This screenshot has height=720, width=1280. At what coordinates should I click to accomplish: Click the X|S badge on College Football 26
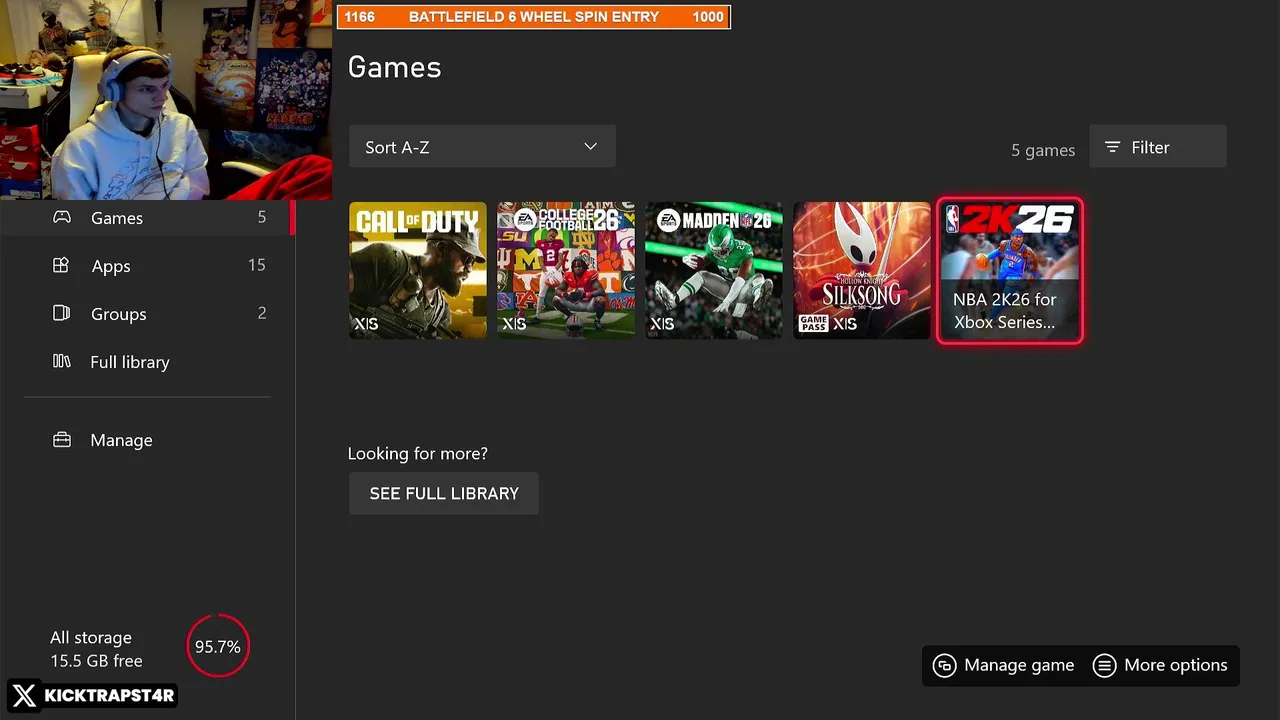pos(514,324)
